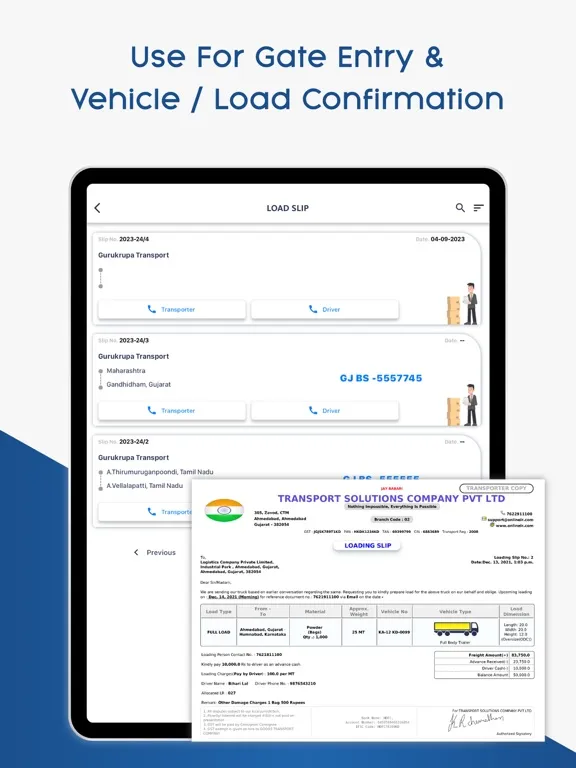Click Gurukrupa Transport on slip 2023-24/3

133,357
